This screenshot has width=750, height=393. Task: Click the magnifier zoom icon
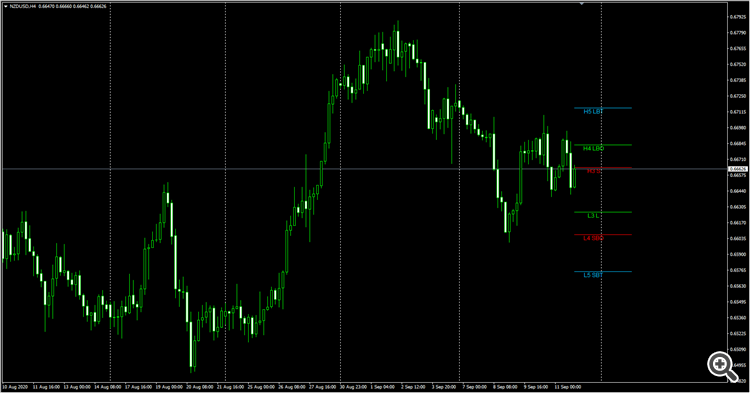[x=722, y=367]
